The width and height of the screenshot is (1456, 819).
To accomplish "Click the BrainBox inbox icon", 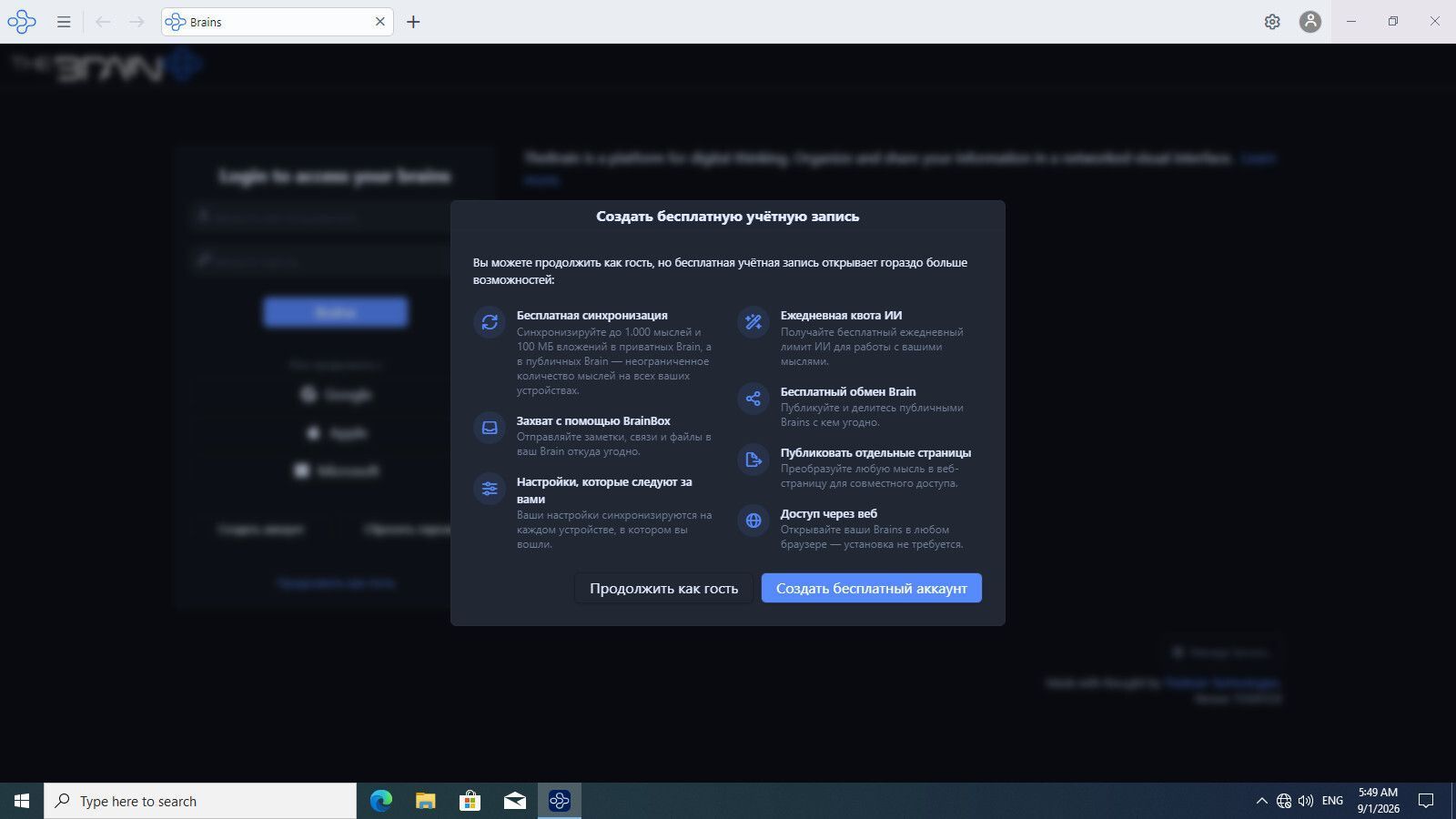I will 490,428.
